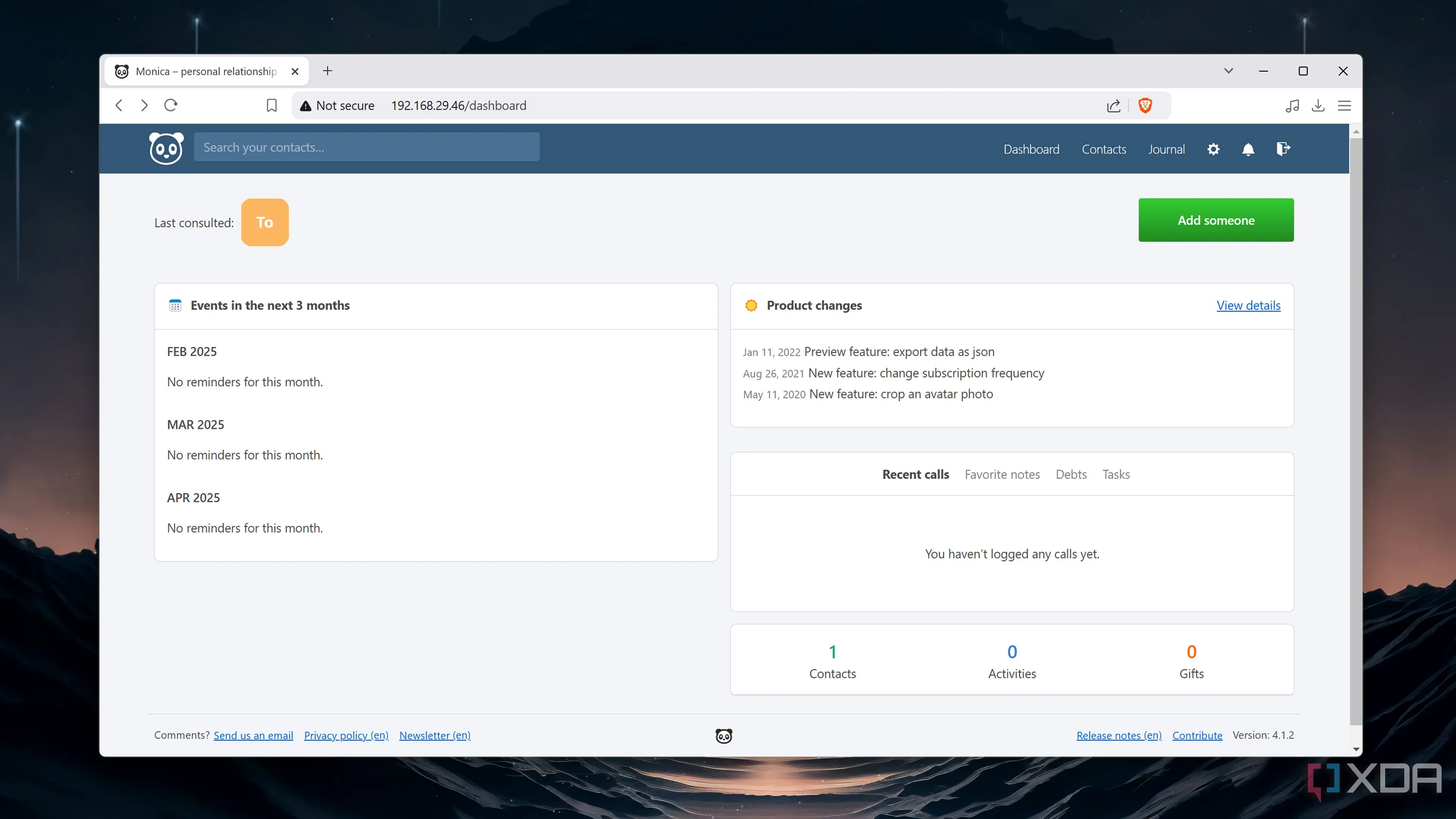Click the Monica tab favicon
The image size is (1456, 819).
tap(121, 71)
